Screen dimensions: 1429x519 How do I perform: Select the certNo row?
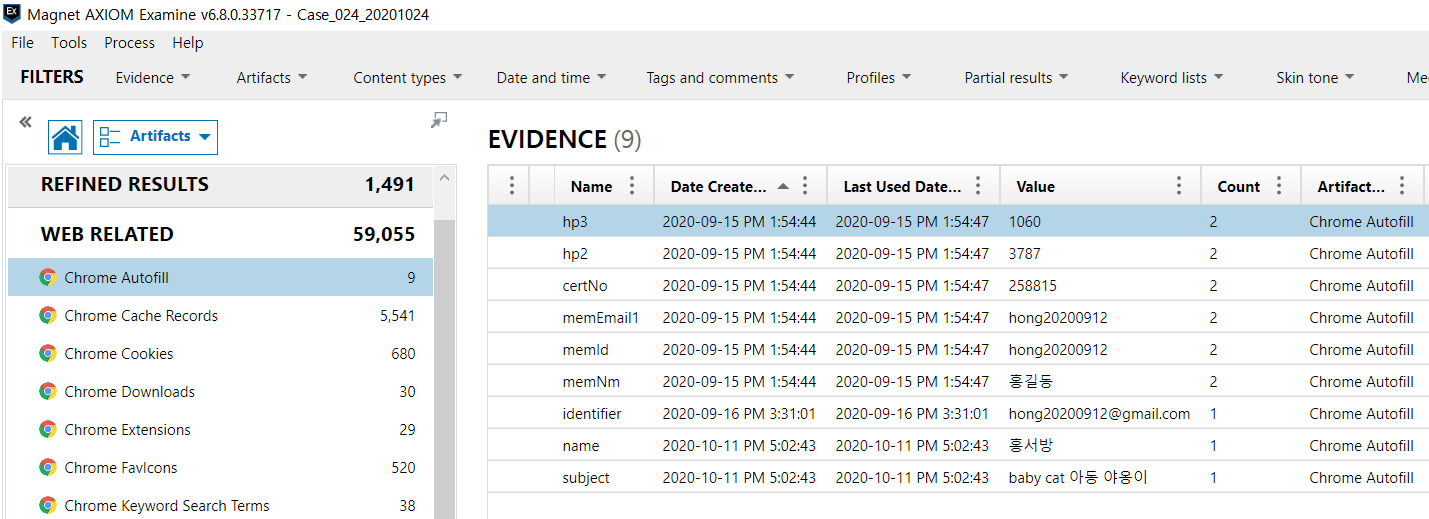(x=958, y=285)
